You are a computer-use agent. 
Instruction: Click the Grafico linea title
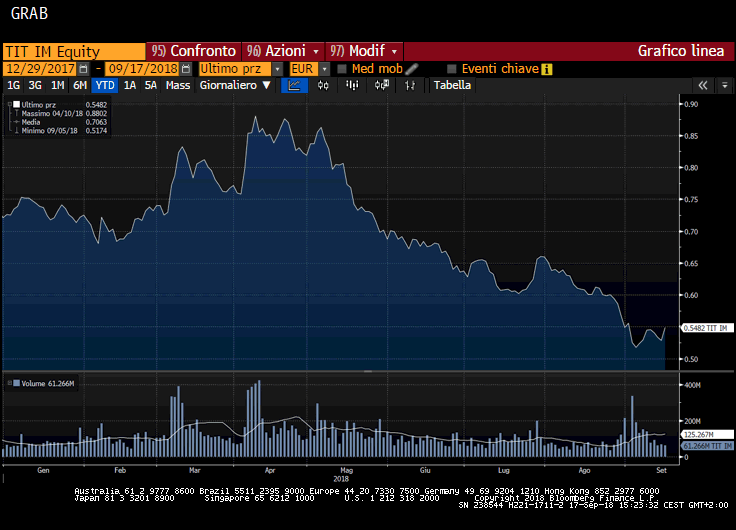[x=681, y=51]
